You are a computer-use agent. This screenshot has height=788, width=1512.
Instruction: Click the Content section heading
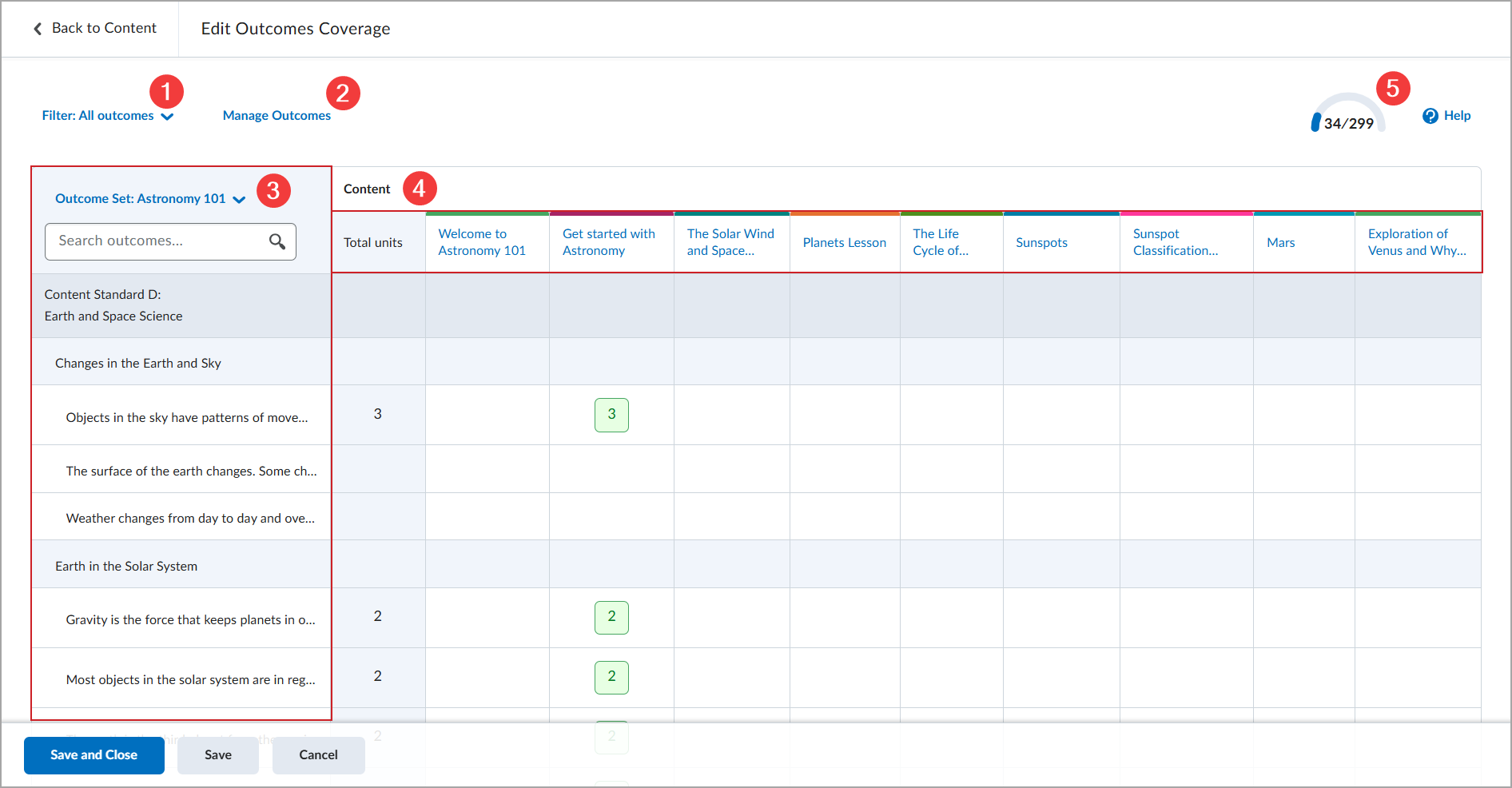[367, 189]
